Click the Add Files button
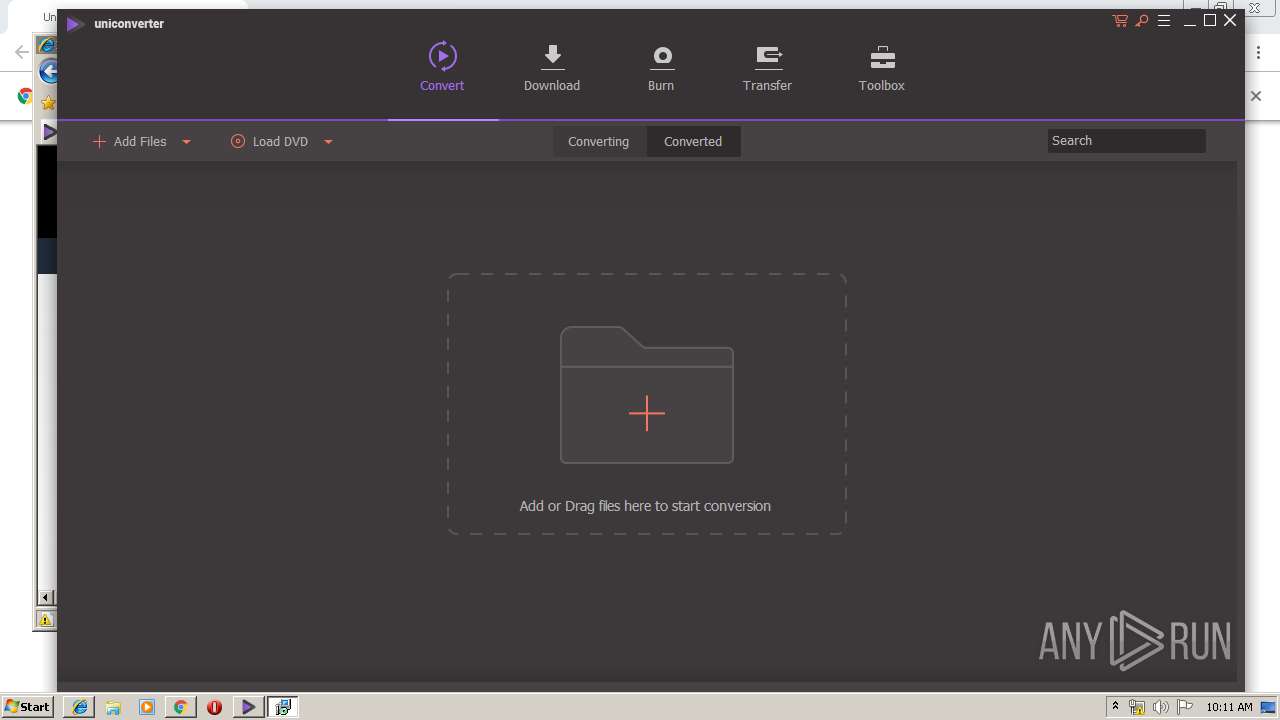Screen dimensions: 1280x720 pos(130,141)
